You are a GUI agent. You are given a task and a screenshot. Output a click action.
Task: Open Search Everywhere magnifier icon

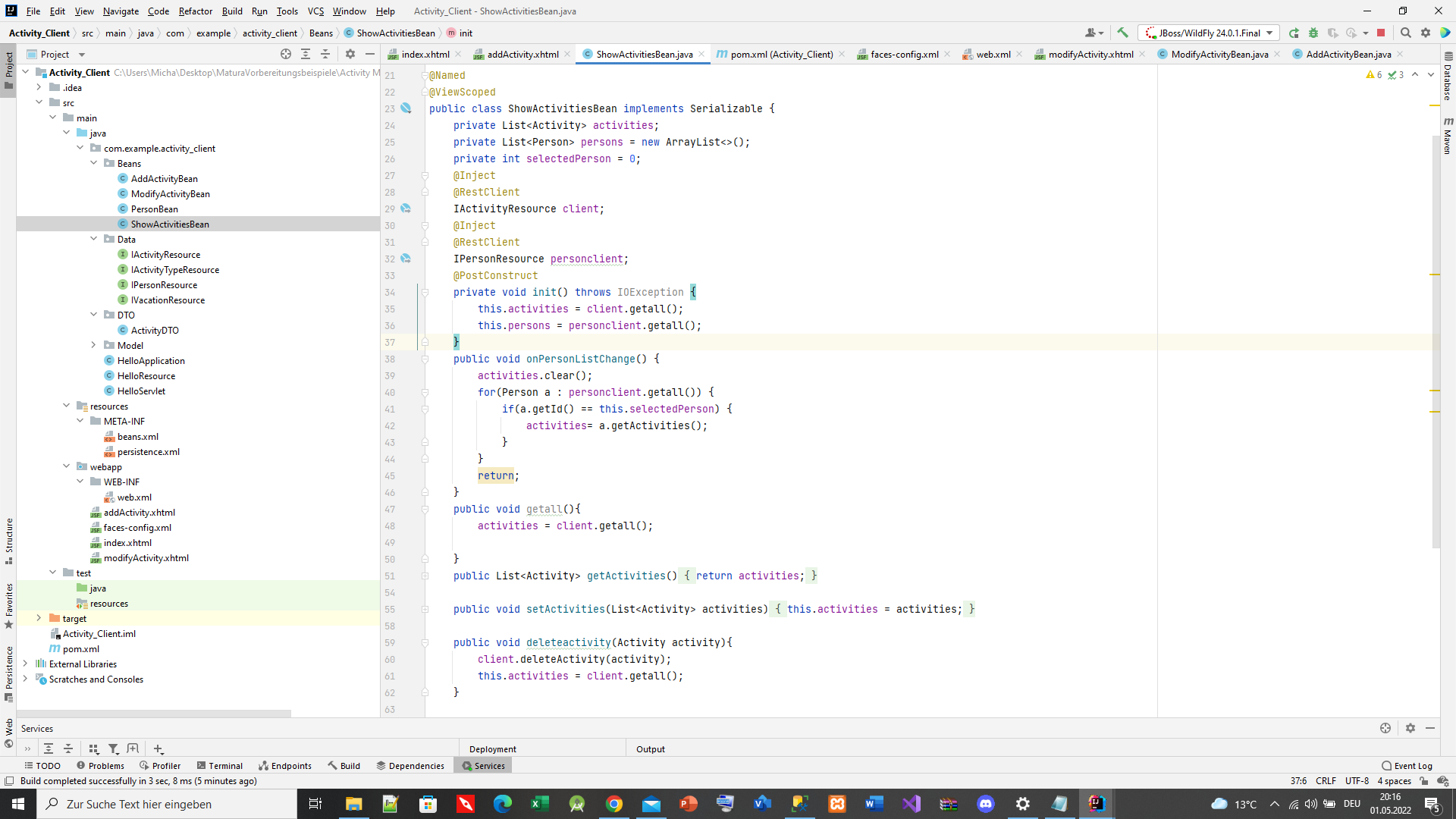[1405, 33]
